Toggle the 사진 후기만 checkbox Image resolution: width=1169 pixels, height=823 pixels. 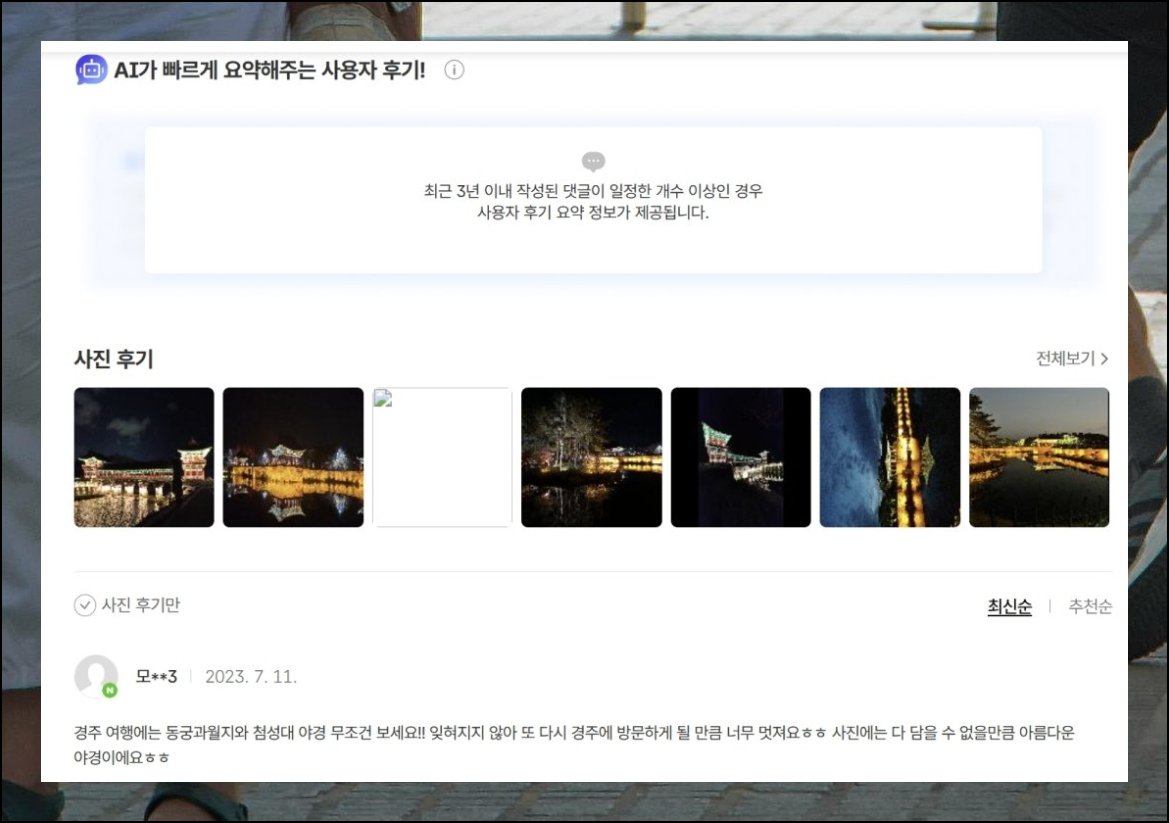[85, 605]
